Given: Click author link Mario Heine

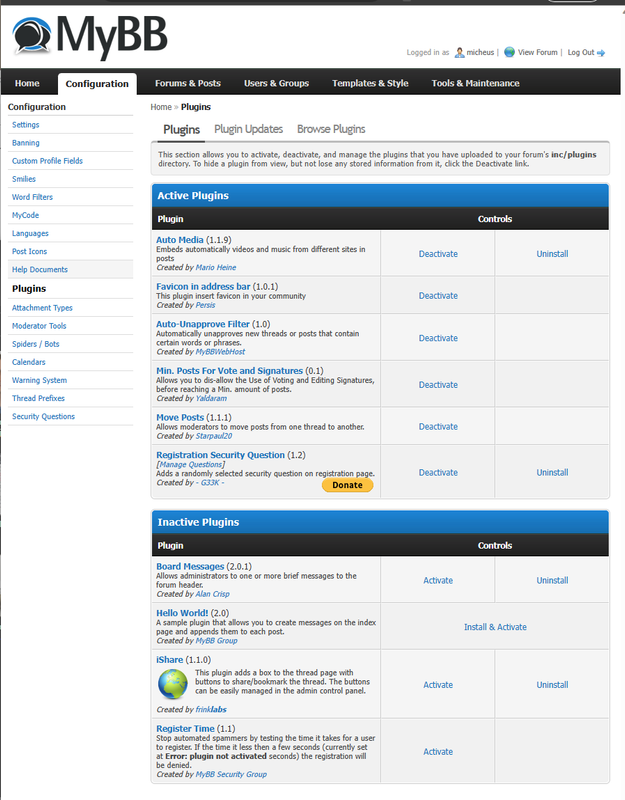Looking at the screenshot, I should [216, 267].
